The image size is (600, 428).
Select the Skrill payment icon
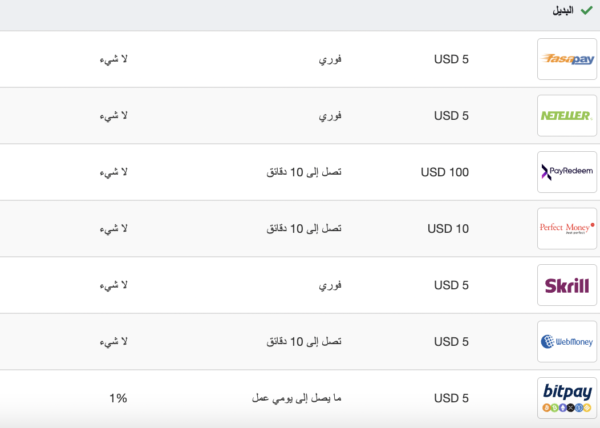[567, 285]
